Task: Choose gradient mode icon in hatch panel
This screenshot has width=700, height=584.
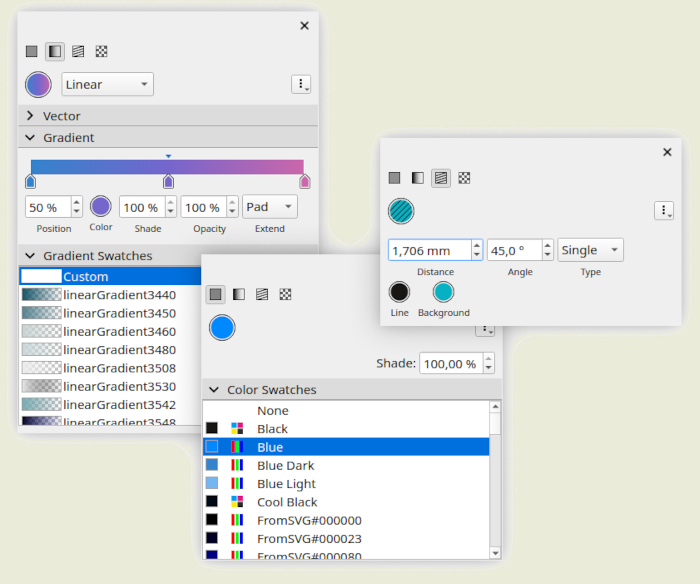Action: [418, 178]
